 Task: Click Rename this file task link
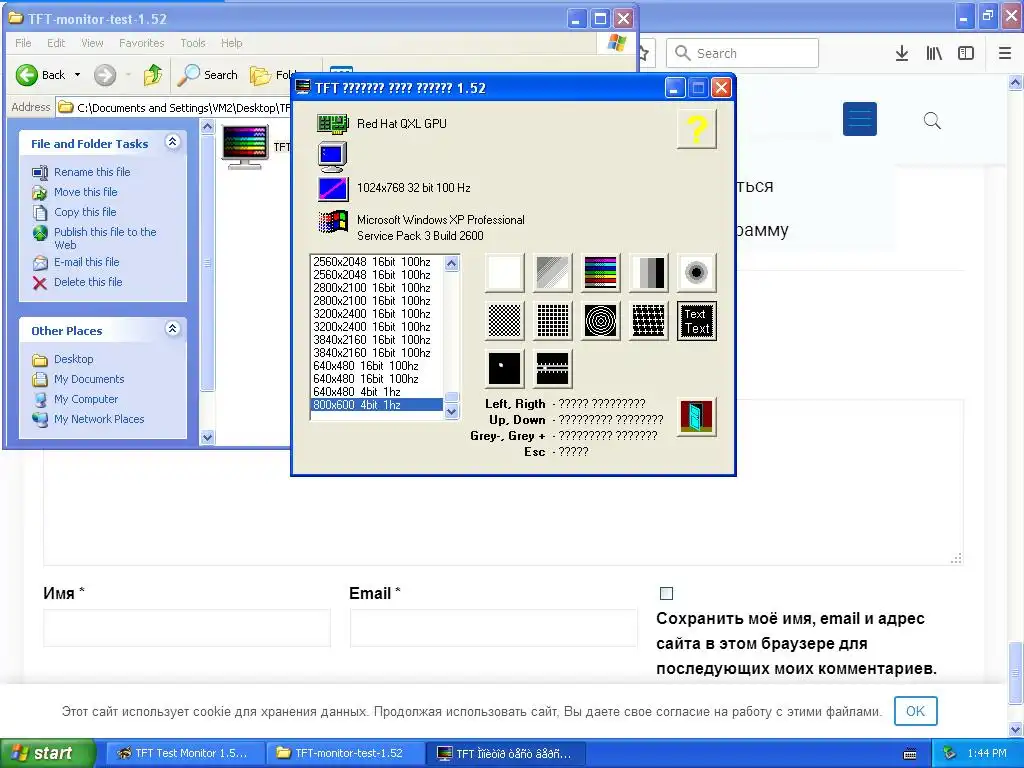click(x=92, y=172)
